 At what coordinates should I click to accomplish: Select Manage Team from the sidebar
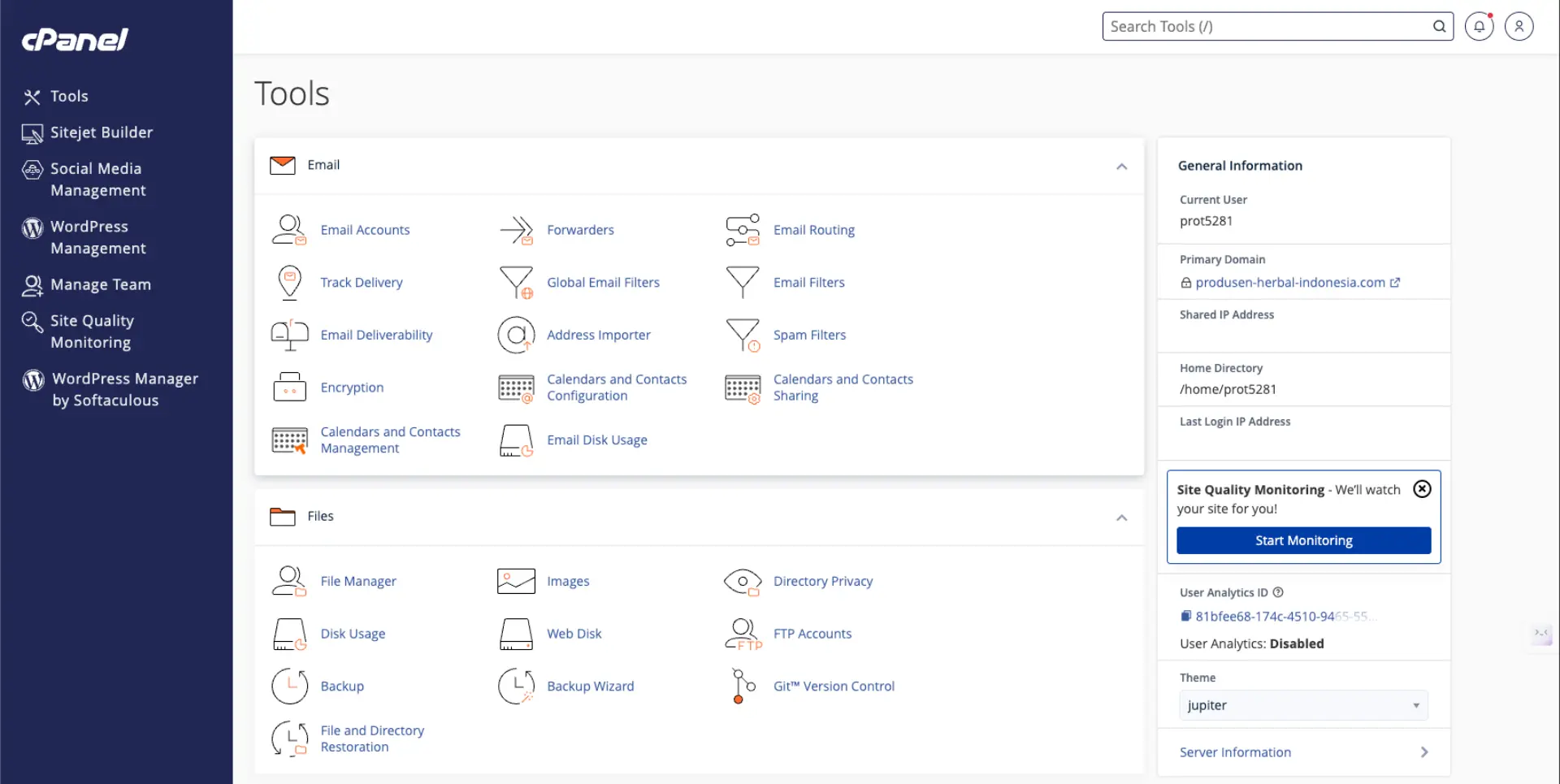click(100, 285)
